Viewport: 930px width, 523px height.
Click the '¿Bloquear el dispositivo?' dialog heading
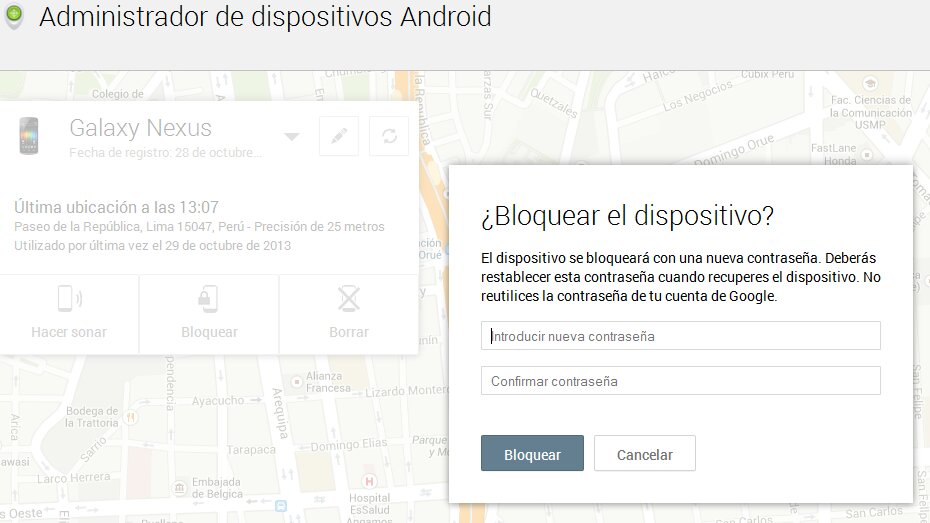[x=628, y=215]
